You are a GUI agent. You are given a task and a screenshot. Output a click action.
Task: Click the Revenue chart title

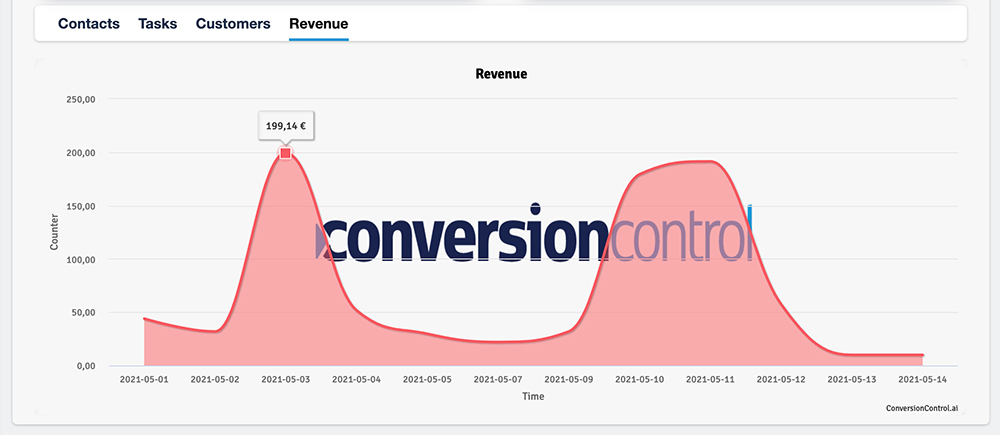(x=501, y=74)
